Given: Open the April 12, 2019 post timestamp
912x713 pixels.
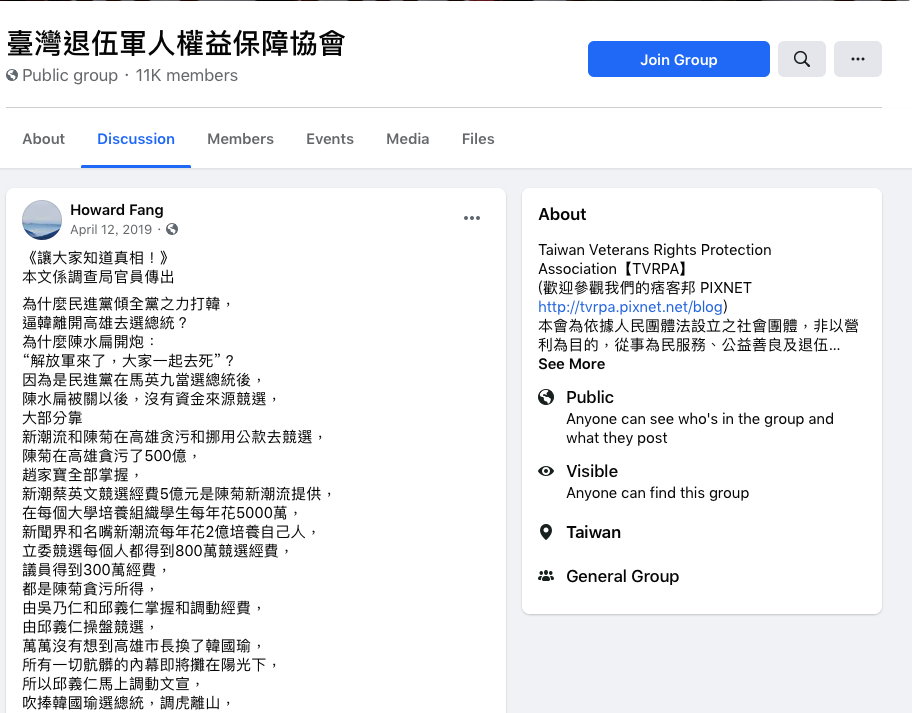Looking at the screenshot, I should [111, 230].
